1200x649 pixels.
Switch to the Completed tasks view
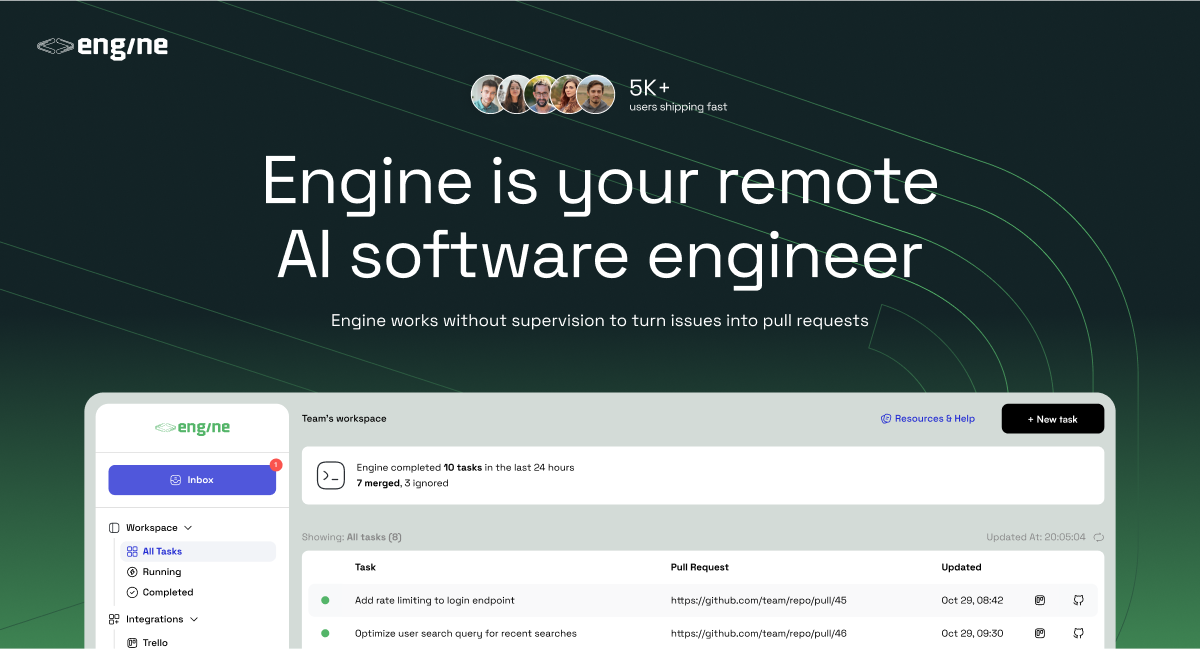167,592
